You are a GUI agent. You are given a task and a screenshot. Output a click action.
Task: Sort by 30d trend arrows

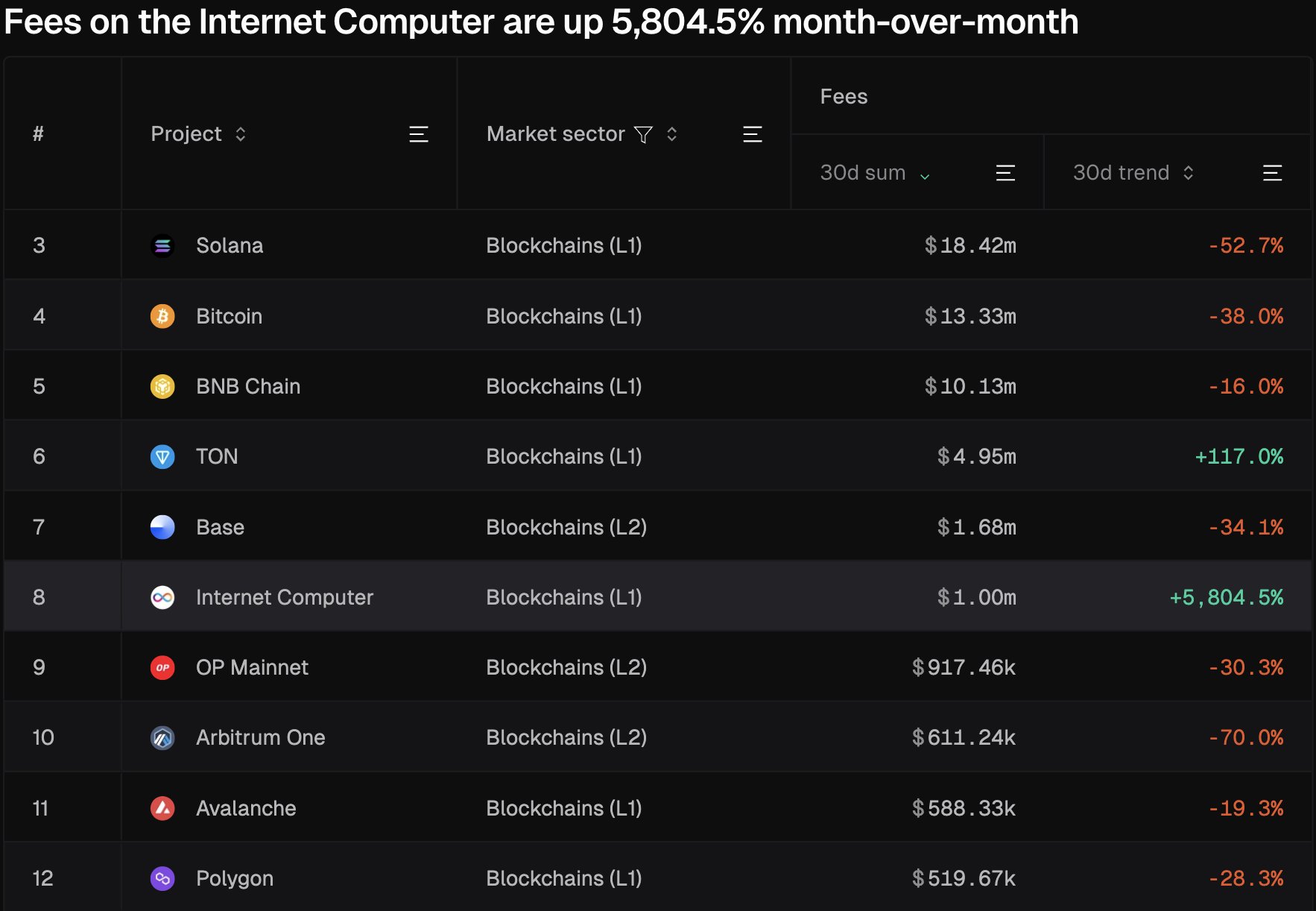click(1189, 173)
